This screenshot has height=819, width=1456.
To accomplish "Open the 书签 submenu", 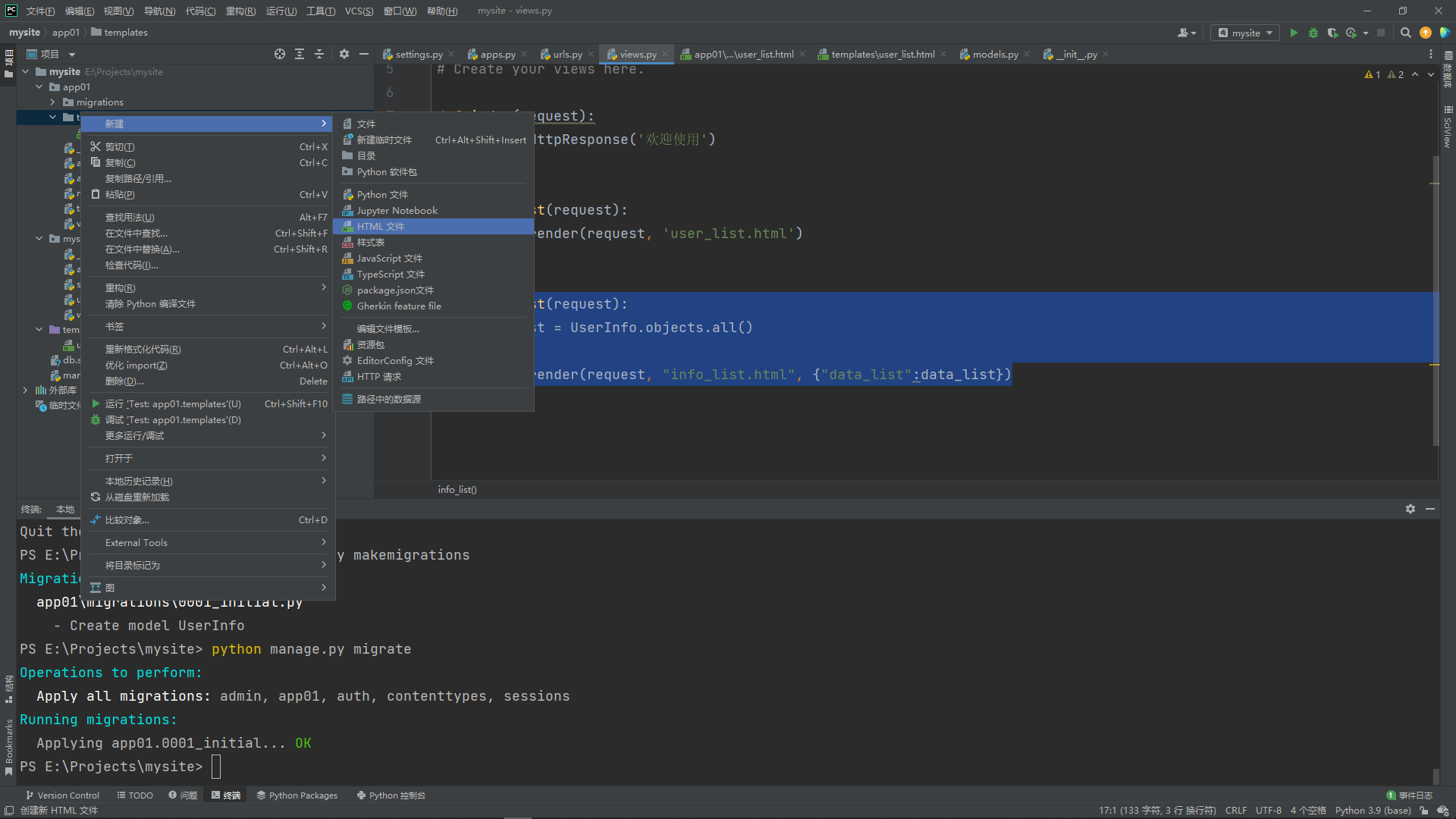I will (x=209, y=326).
